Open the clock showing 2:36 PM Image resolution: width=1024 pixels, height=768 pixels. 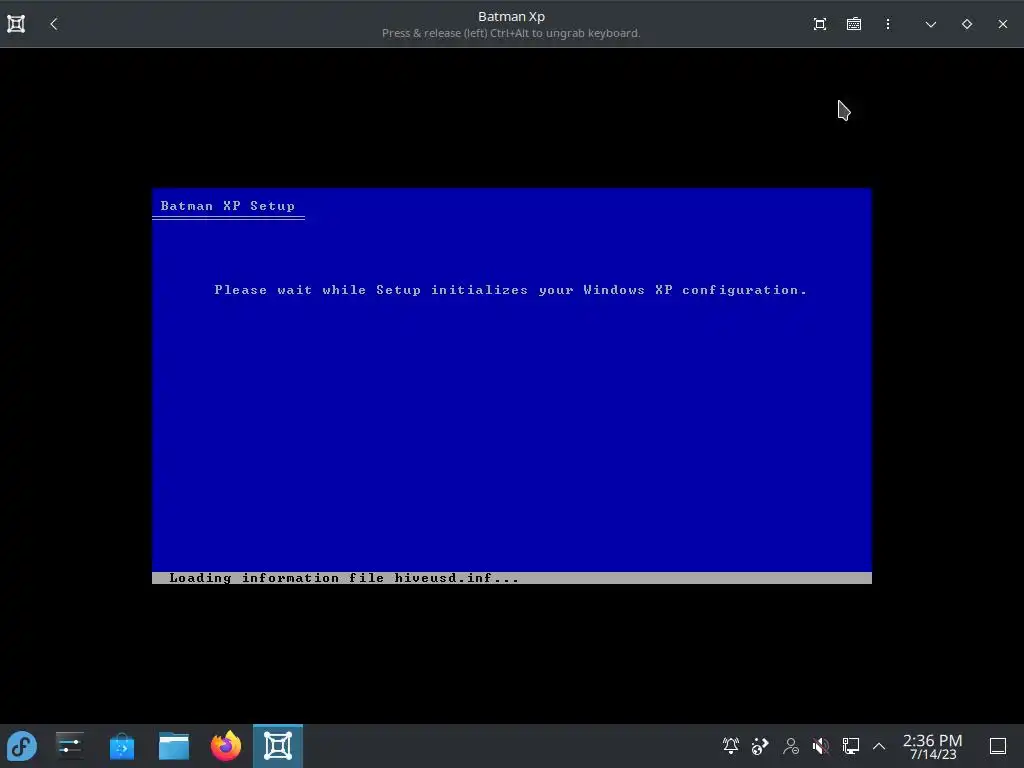point(933,746)
